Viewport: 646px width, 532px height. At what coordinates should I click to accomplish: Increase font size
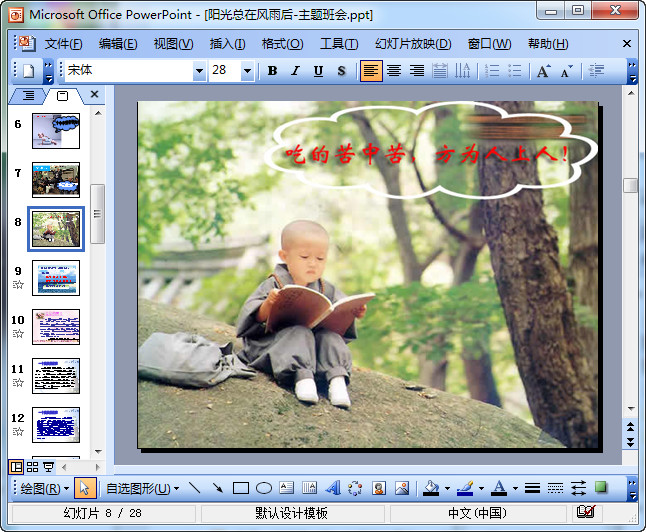(x=544, y=71)
